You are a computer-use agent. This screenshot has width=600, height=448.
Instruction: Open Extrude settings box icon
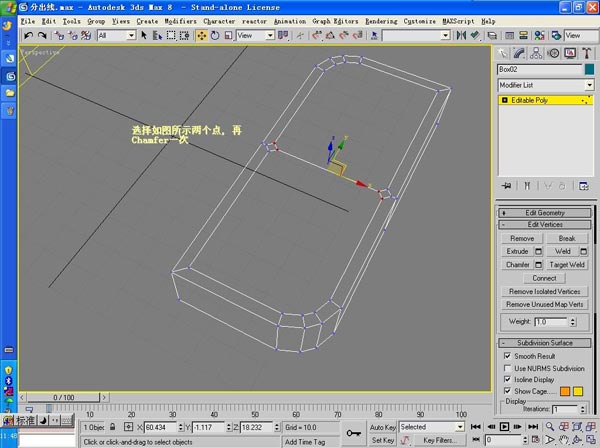tap(538, 251)
